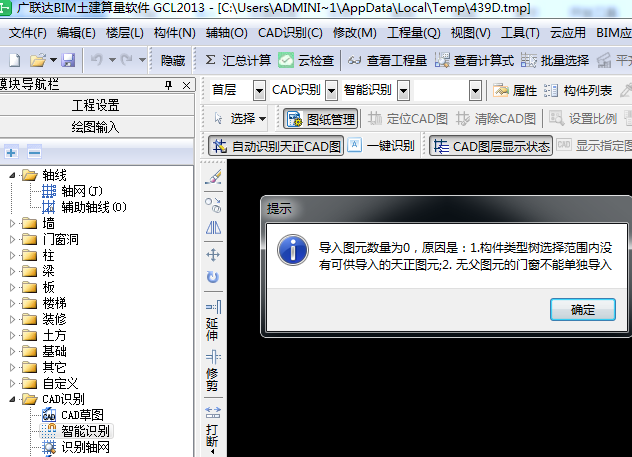632x457 pixels.
Task: Click 设置比例 set scale tool
Action: click(583, 119)
